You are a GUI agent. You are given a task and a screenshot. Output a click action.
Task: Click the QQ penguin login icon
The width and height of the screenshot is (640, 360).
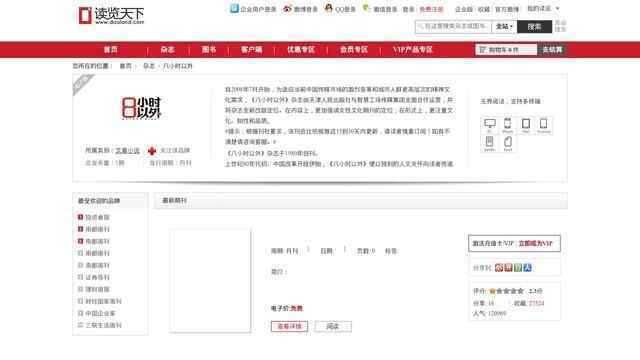tap(329, 8)
